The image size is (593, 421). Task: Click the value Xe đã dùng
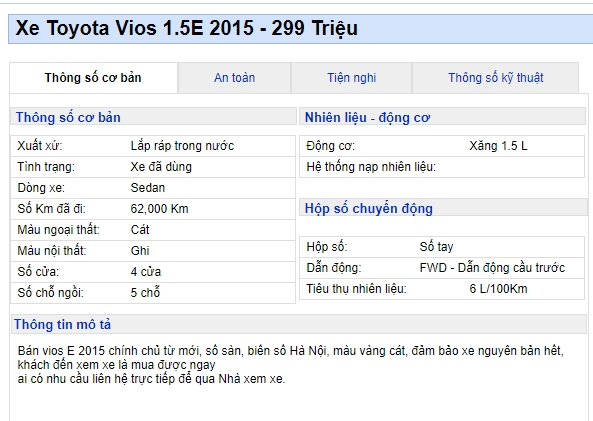[161, 167]
